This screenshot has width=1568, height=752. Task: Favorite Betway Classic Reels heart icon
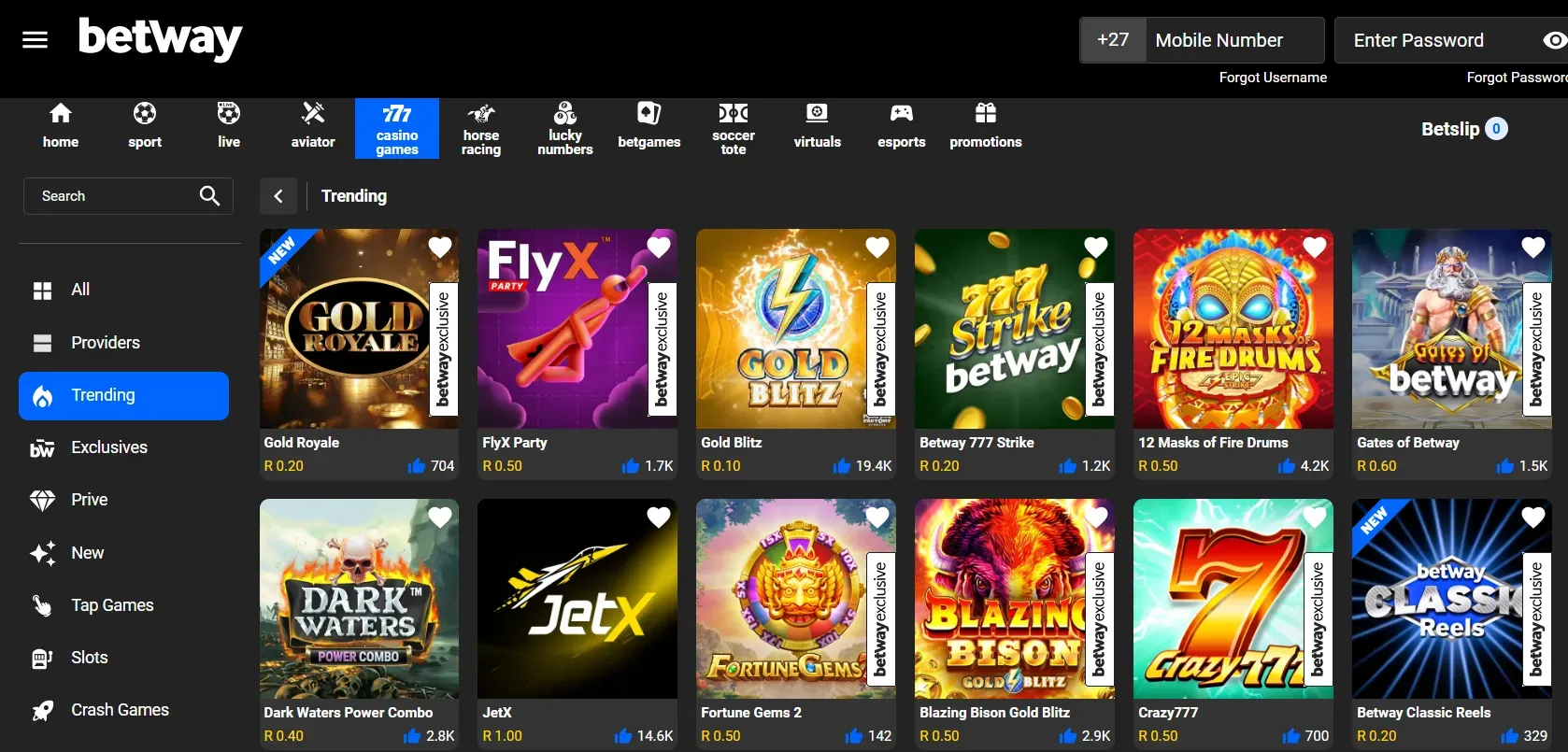pos(1533,518)
